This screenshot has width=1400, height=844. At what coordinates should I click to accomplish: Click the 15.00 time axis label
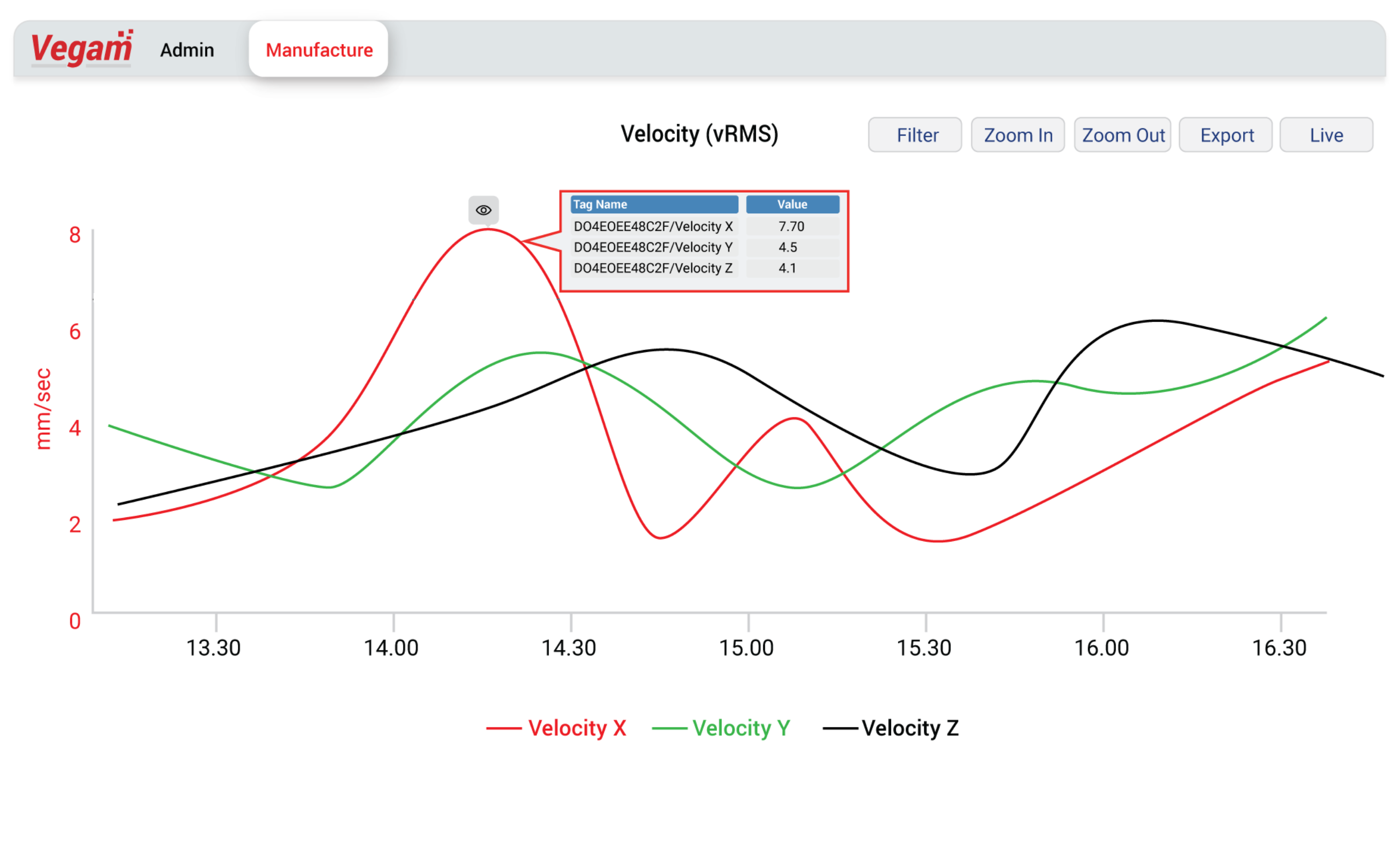click(747, 648)
